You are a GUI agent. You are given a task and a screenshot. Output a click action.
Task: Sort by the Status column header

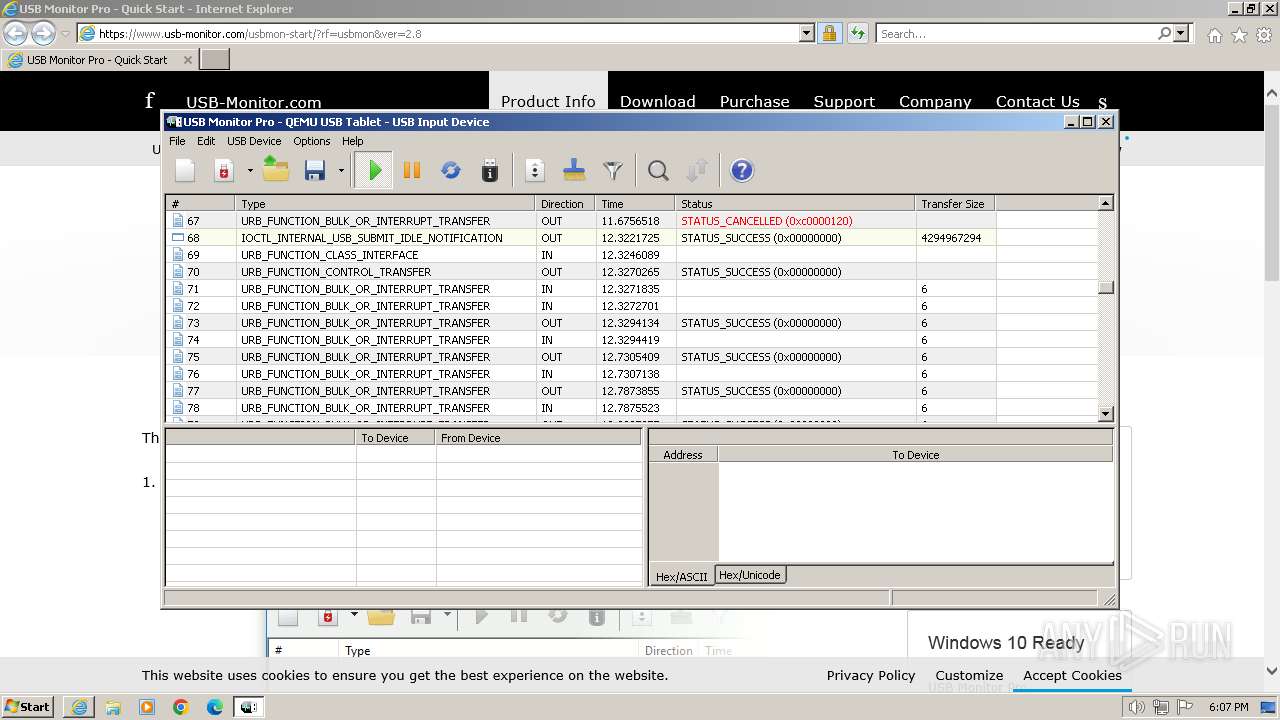coord(795,204)
